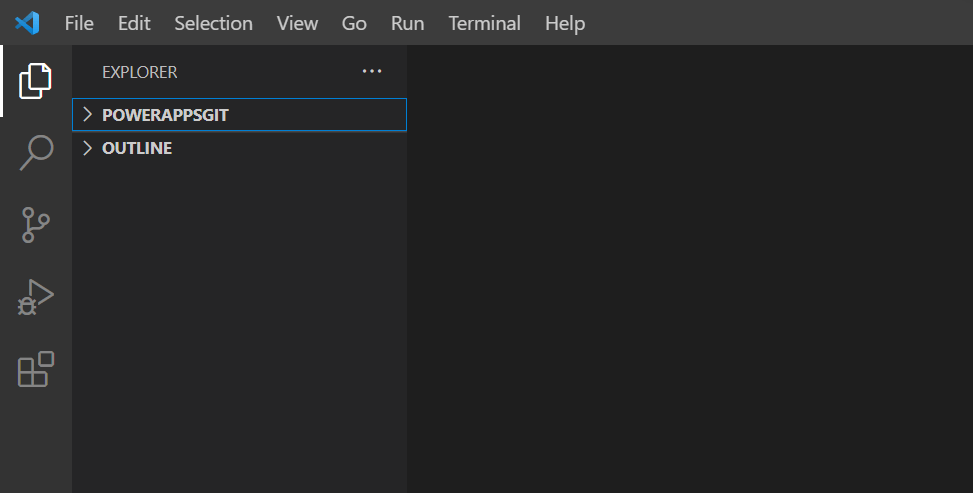Viewport: 973px width, 493px height.
Task: Open the Run and Debug view
Action: [35, 298]
